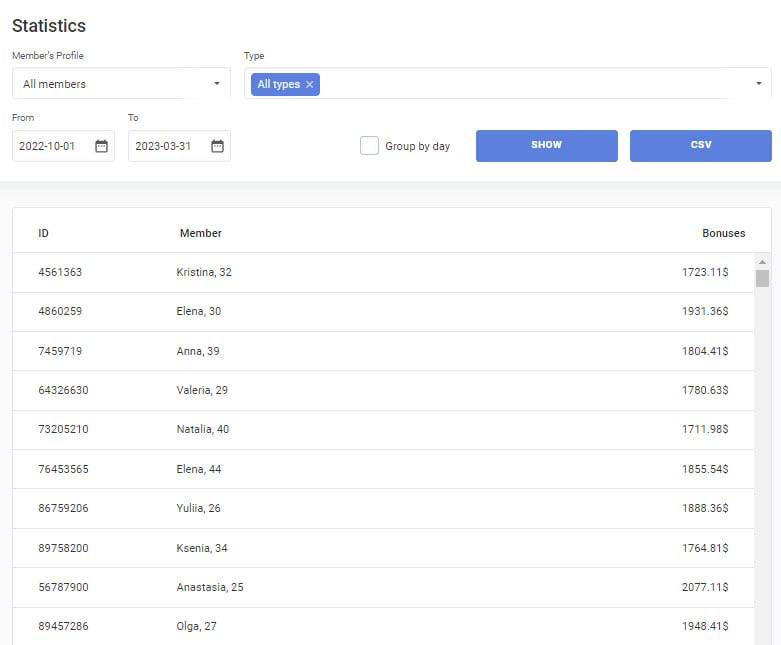Click the SHOW button
This screenshot has width=781, height=645.
pyautogui.click(x=546, y=145)
